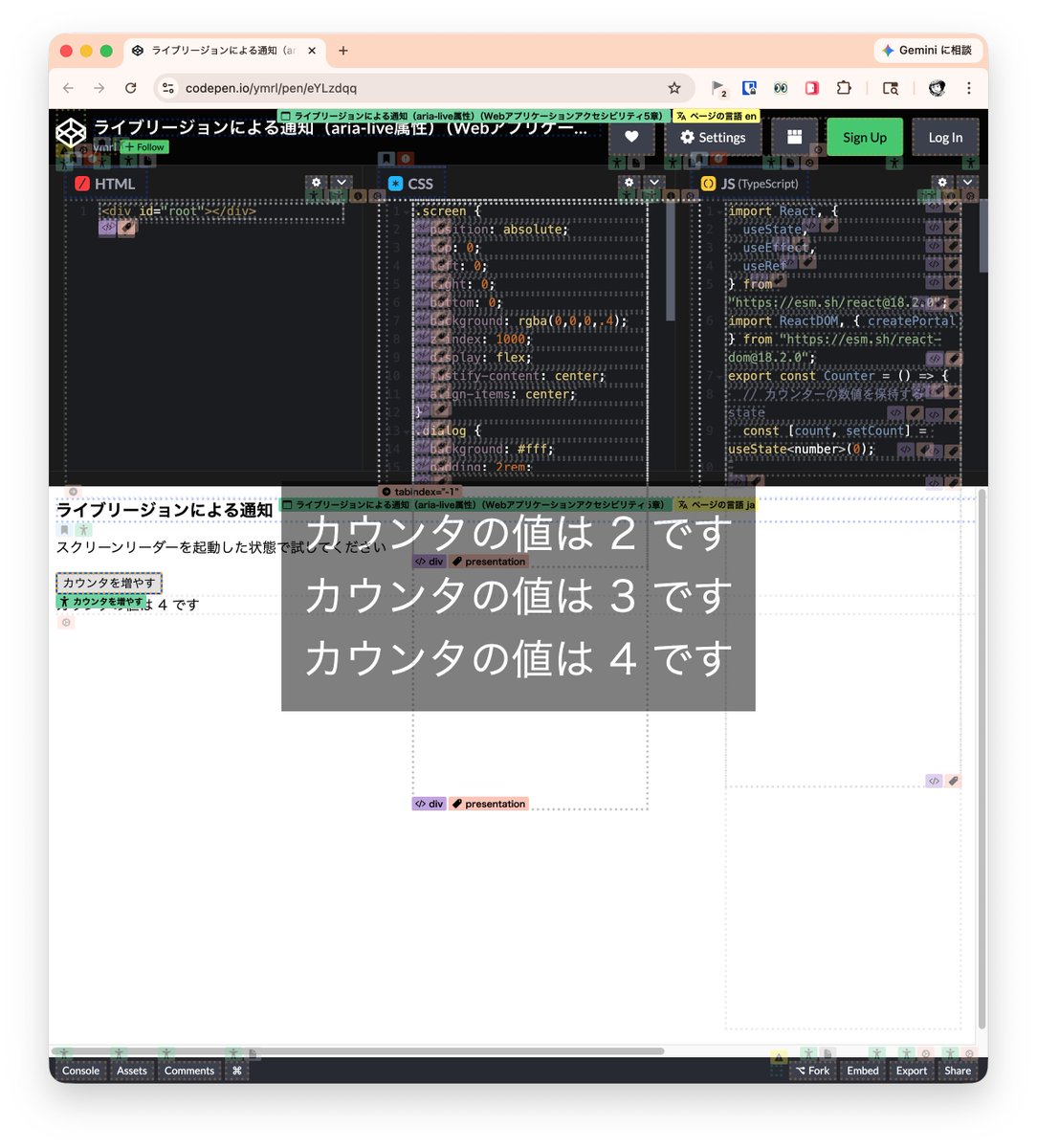
Task: Bookmark this page with star icon
Action: (x=674, y=88)
